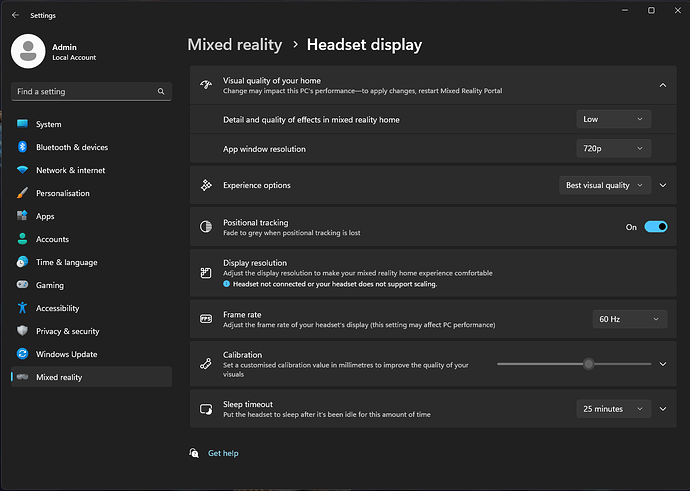This screenshot has height=491, width=690.
Task: Go back to Mixed reality breadcrumb
Action: pos(235,44)
